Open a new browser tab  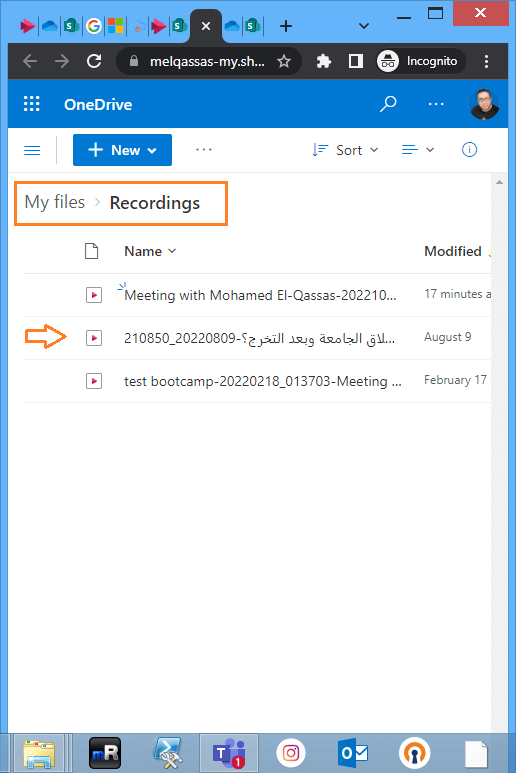pos(286,26)
